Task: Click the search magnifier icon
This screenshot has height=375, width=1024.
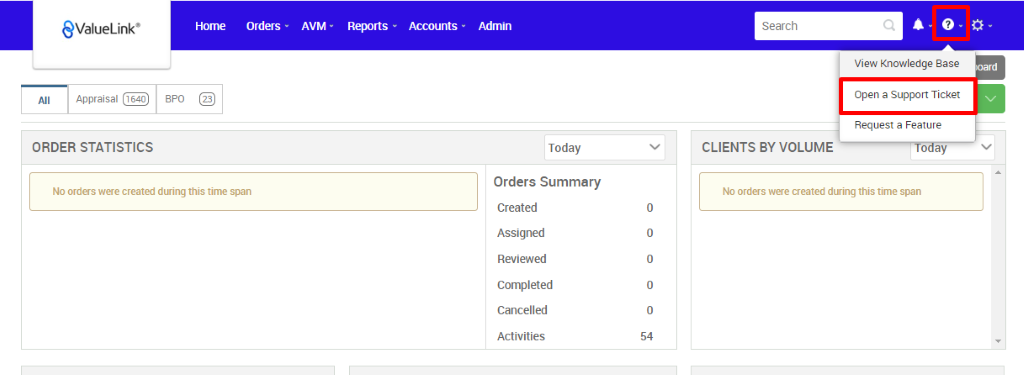Action: pyautogui.click(x=889, y=26)
